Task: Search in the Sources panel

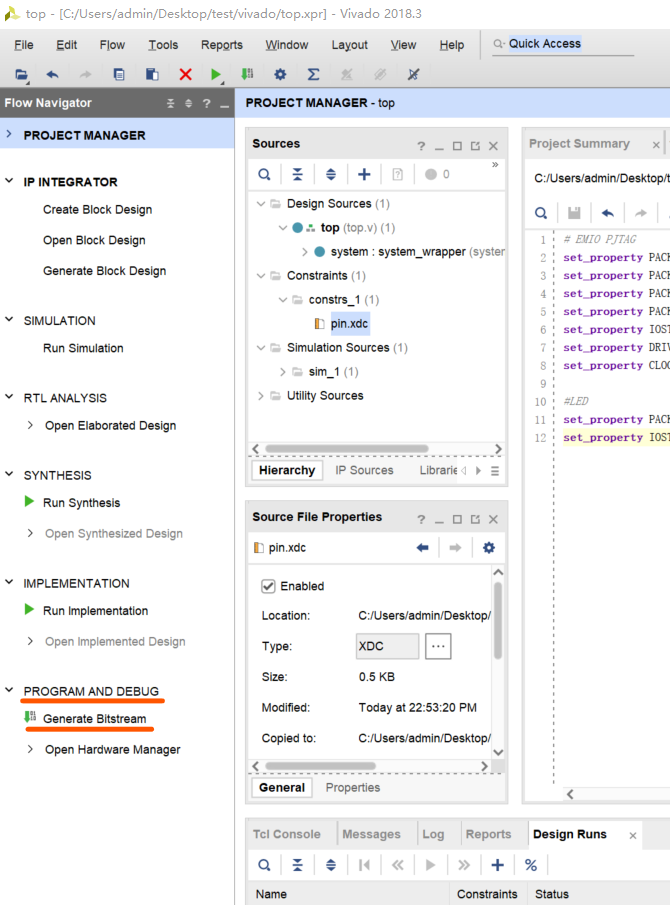Action: point(264,174)
